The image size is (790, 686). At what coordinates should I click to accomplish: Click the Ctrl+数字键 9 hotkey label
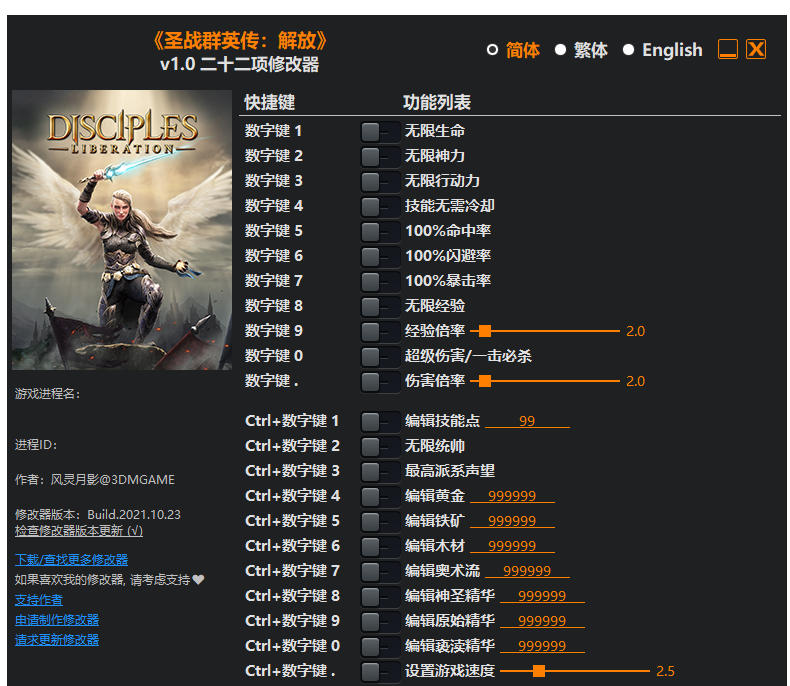[292, 621]
